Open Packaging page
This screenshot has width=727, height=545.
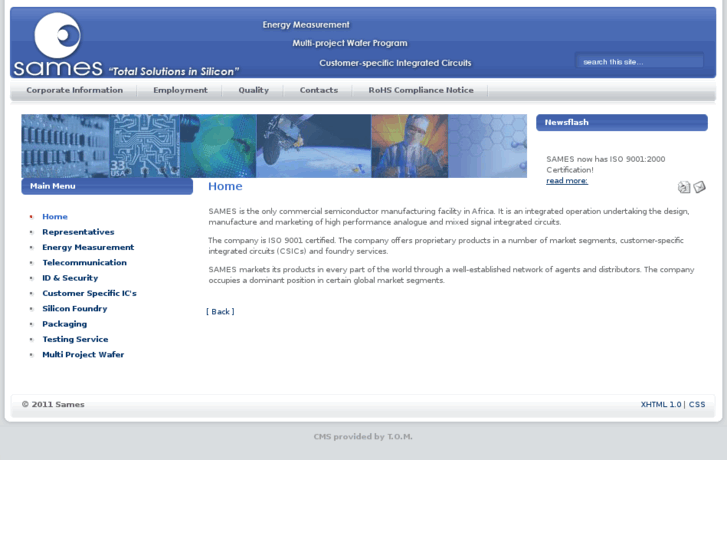[64, 324]
